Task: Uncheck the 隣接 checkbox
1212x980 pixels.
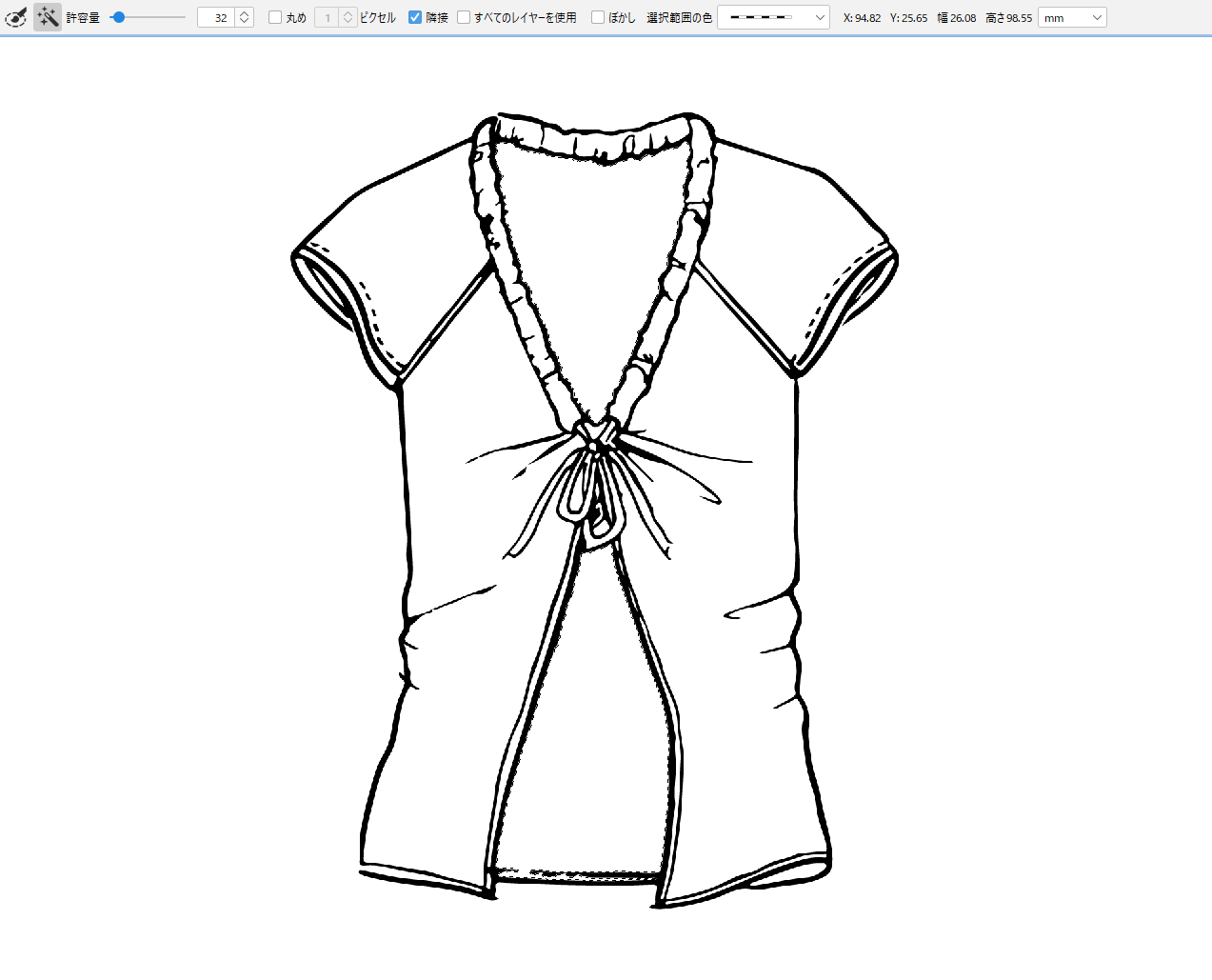Action: click(415, 17)
